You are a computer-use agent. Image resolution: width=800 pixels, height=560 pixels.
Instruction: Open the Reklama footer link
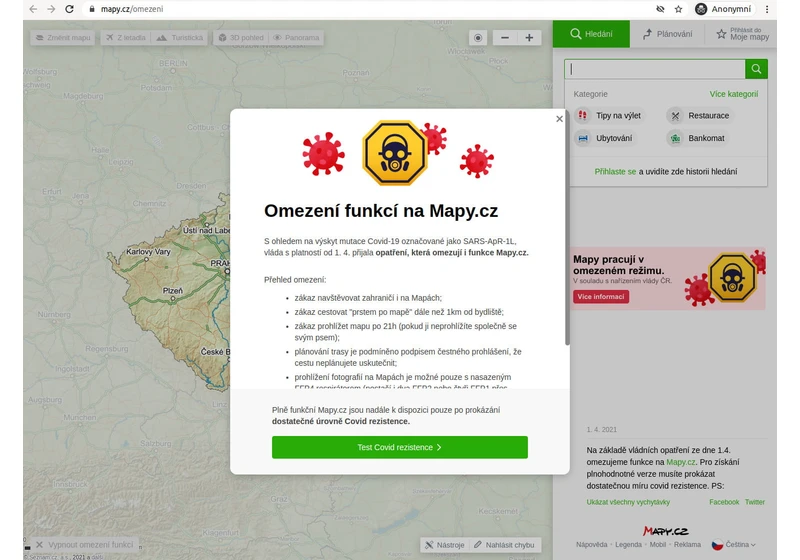pos(687,545)
